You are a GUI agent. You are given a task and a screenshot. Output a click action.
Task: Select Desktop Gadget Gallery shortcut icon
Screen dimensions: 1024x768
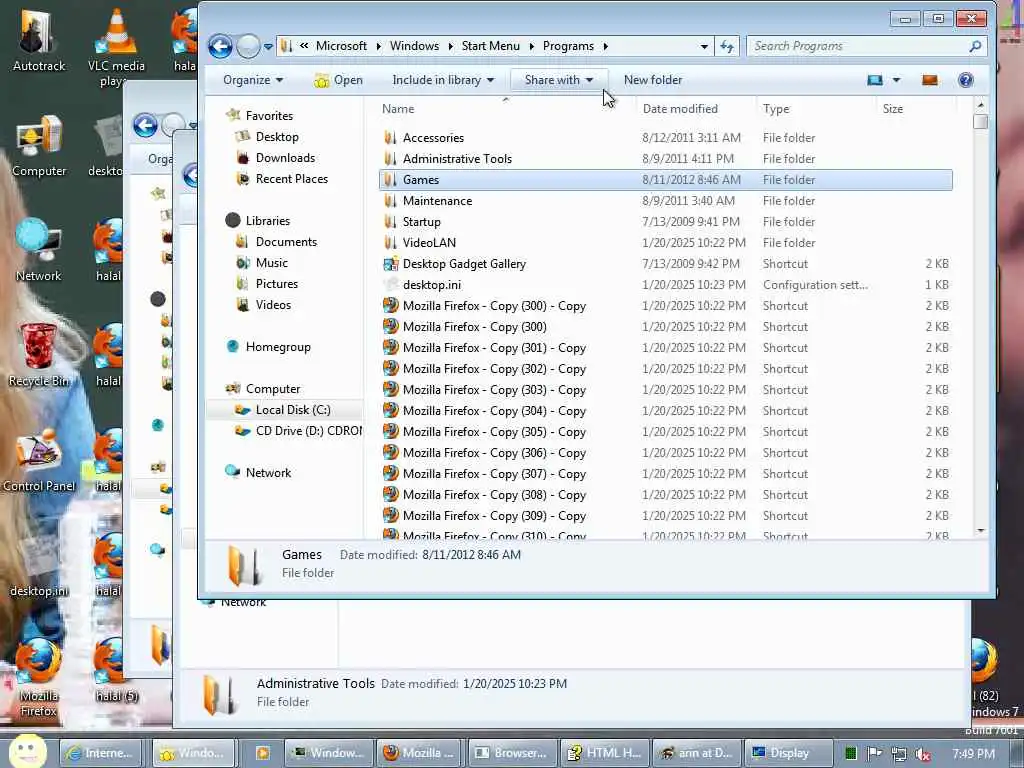[x=391, y=264]
